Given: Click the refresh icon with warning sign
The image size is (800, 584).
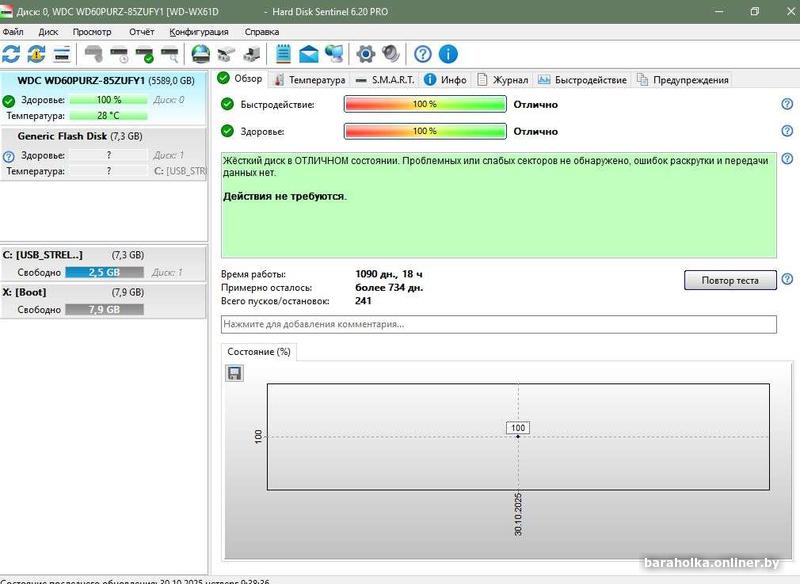Looking at the screenshot, I should click(x=37, y=54).
